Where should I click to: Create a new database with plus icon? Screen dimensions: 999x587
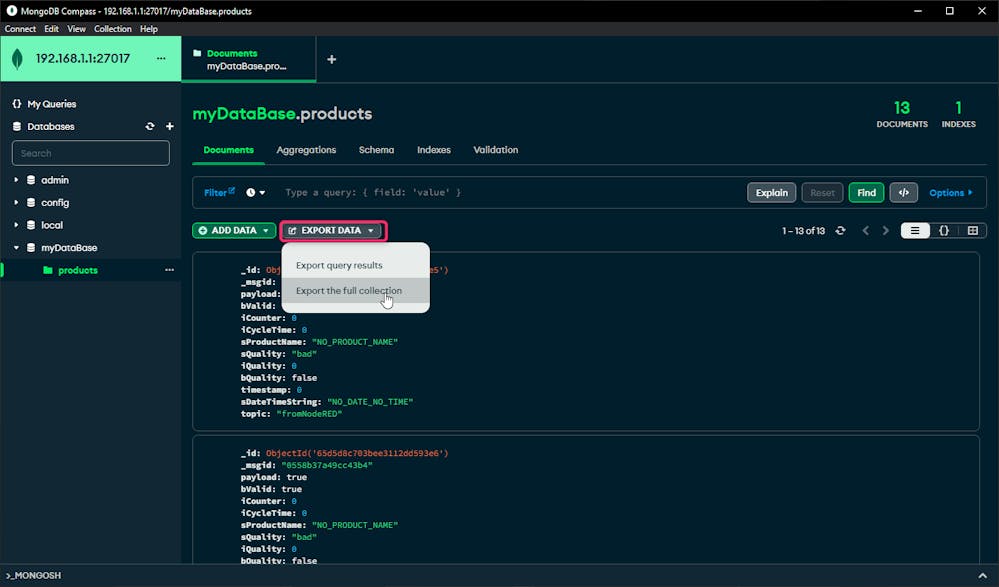tap(169, 126)
